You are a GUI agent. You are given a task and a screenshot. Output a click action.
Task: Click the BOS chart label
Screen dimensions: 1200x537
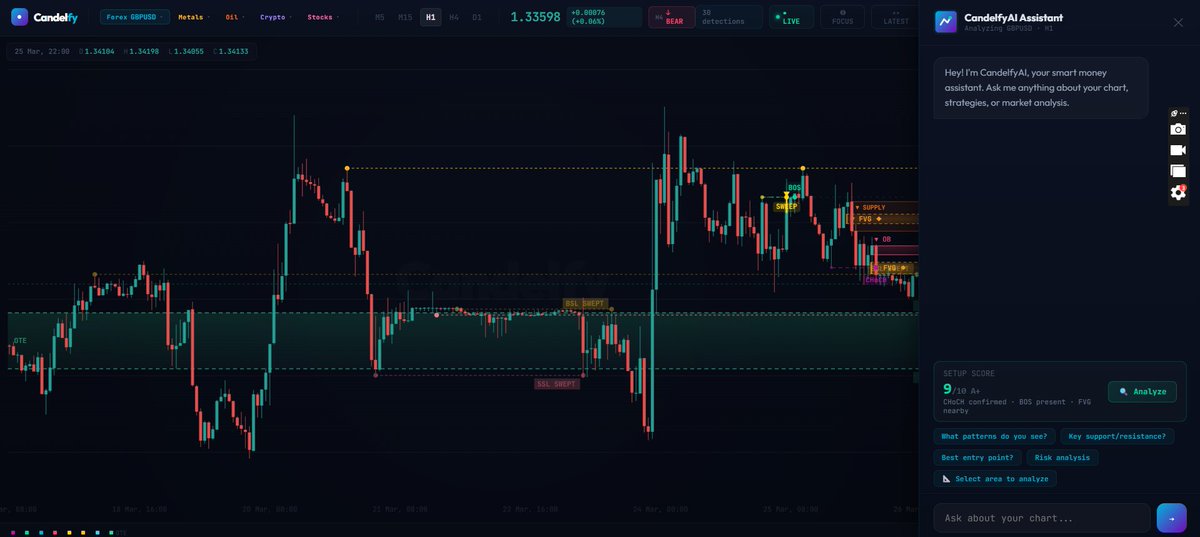click(x=794, y=187)
